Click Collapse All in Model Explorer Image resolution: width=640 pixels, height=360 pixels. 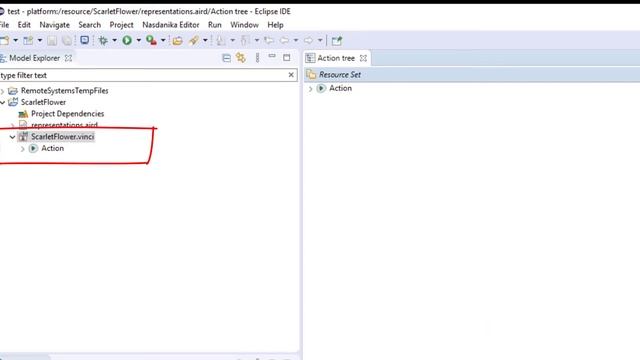click(227, 58)
